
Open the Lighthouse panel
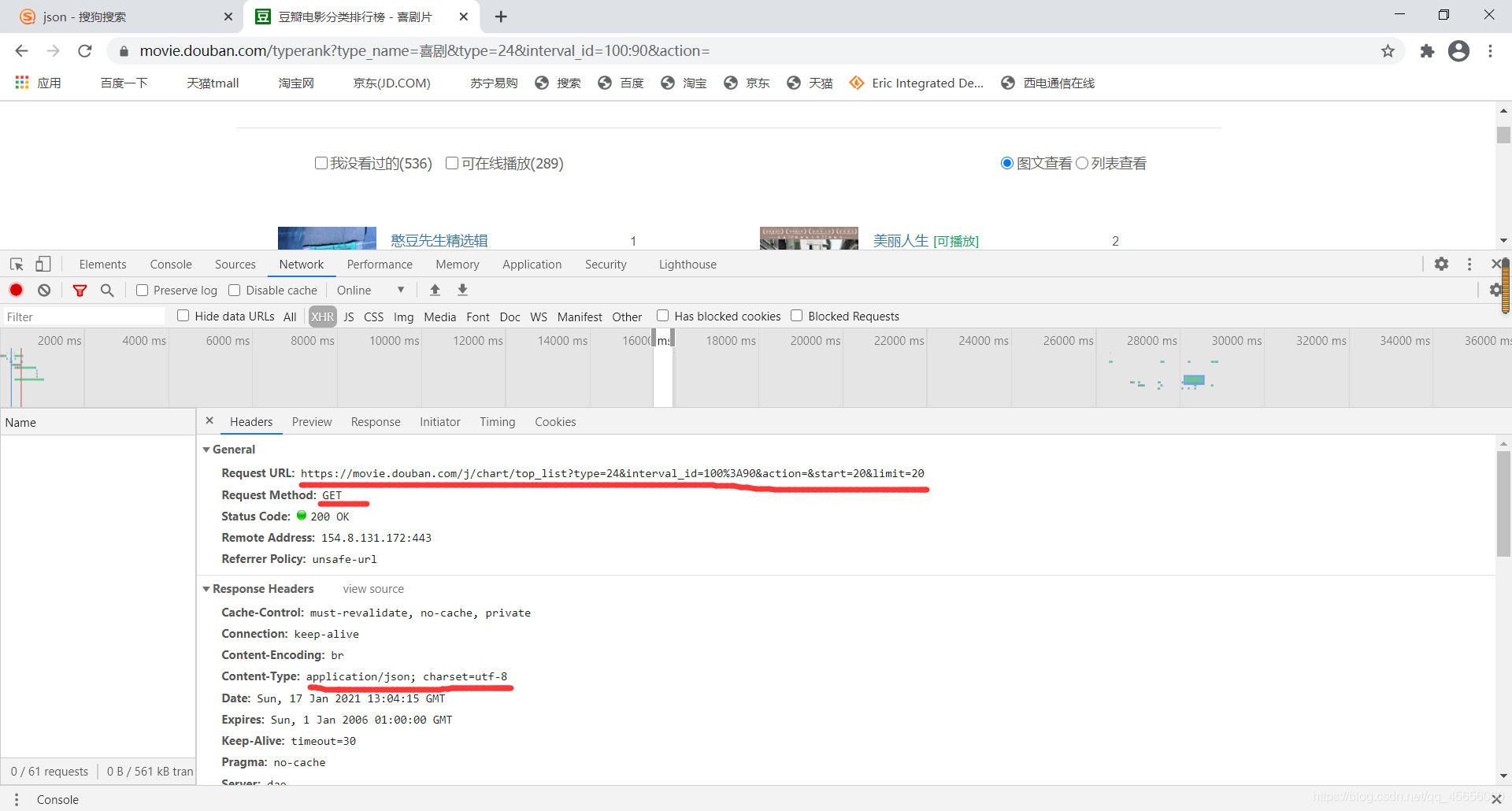(x=687, y=265)
